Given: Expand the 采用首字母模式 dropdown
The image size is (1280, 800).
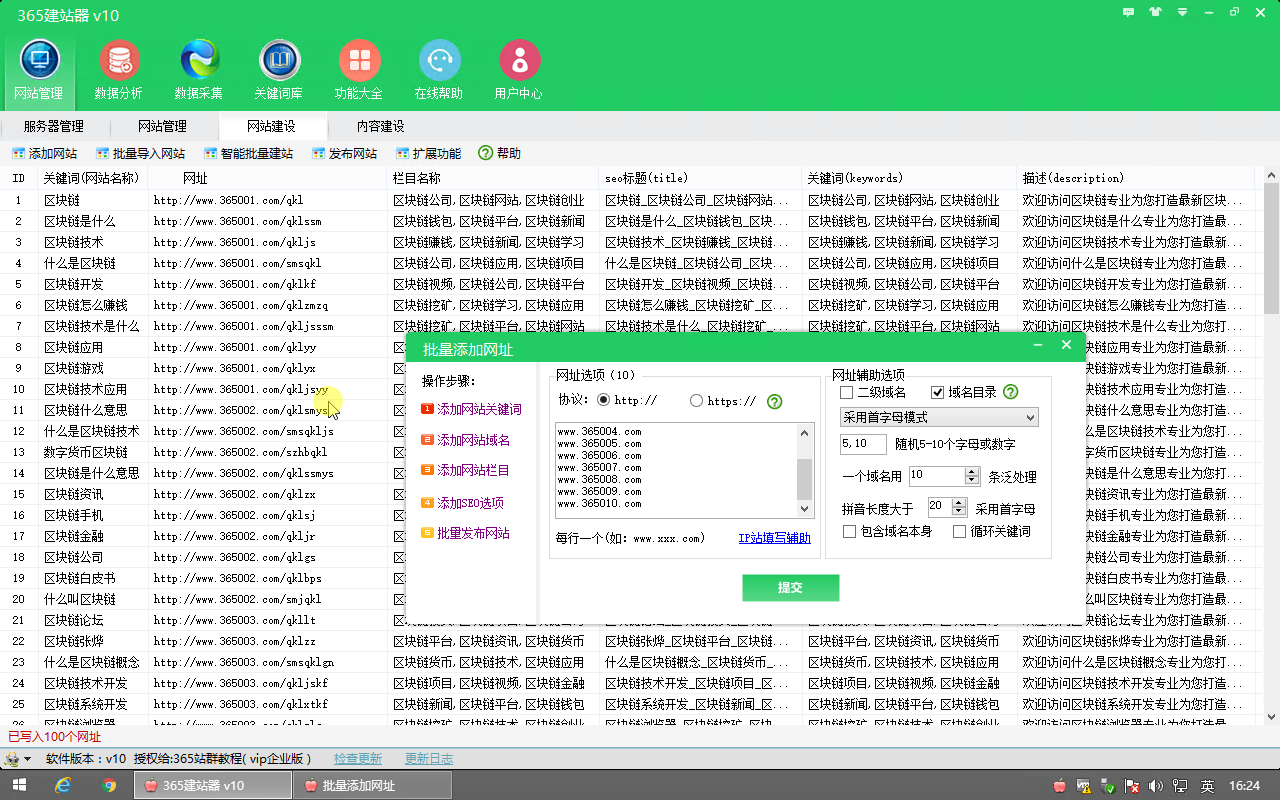Looking at the screenshot, I should coord(939,417).
